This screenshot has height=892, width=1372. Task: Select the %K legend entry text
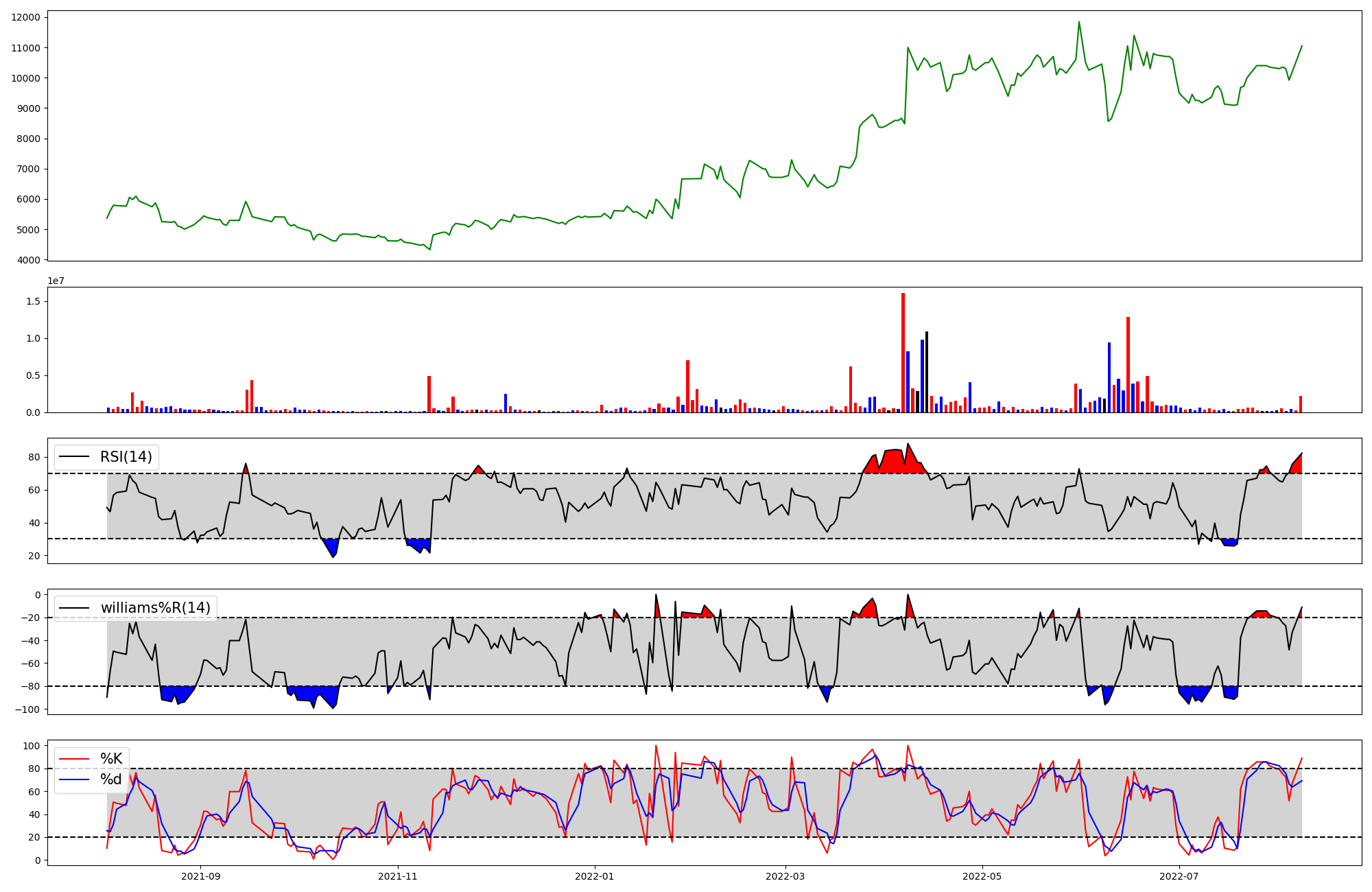[x=111, y=759]
